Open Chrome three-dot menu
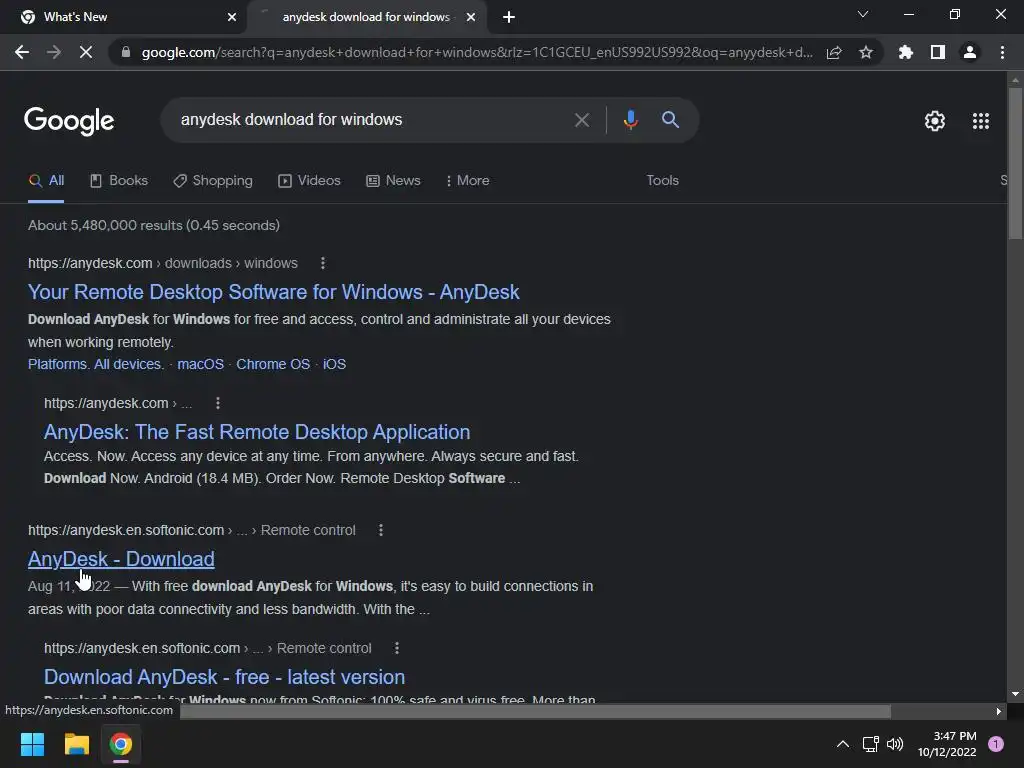 1002,52
